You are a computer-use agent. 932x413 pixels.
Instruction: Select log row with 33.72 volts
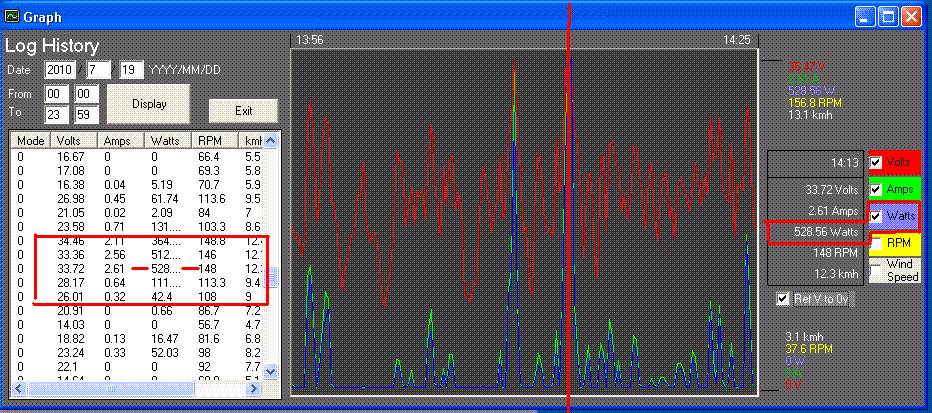click(x=70, y=269)
